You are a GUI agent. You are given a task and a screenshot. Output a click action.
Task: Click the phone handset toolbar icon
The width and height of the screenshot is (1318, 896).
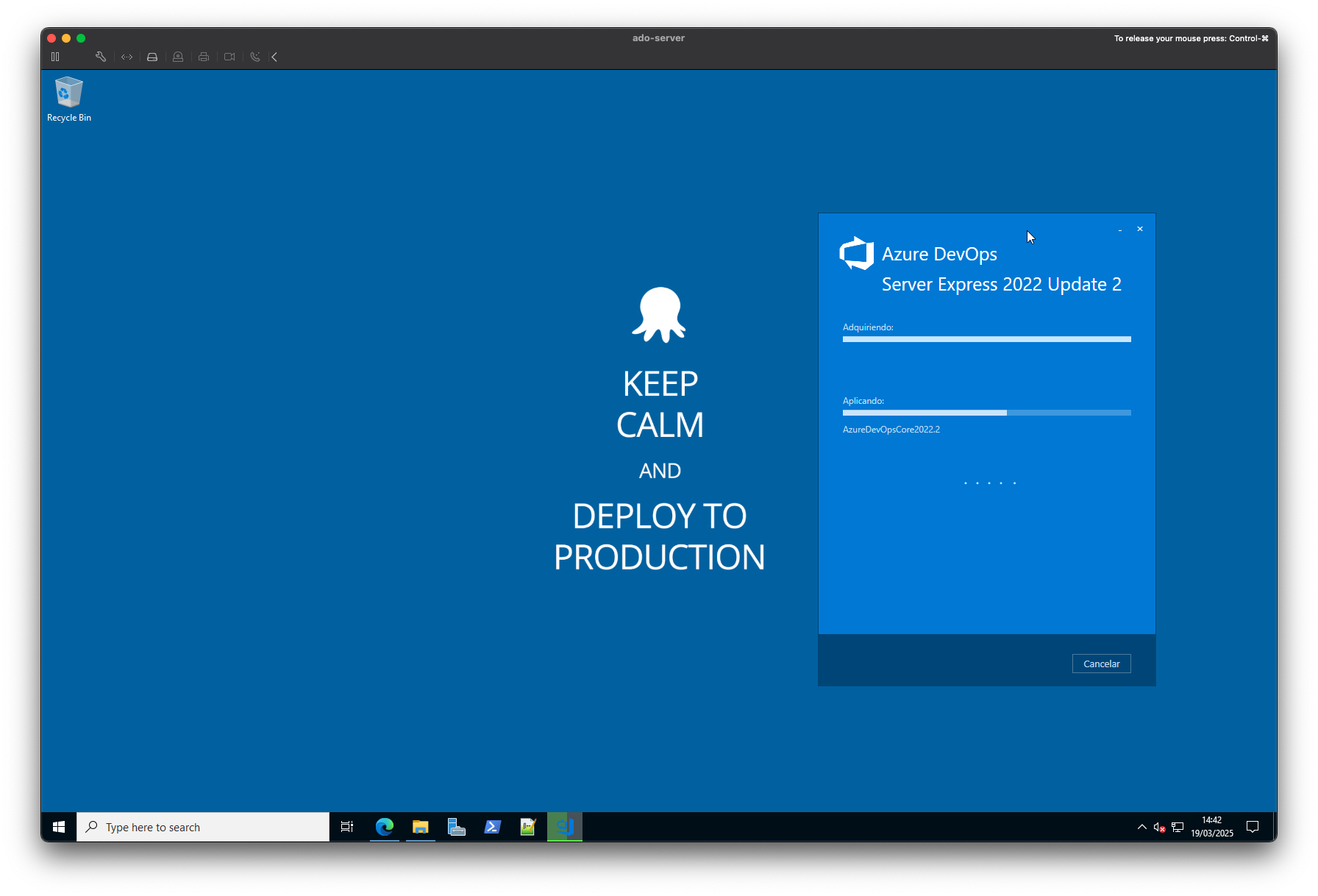pyautogui.click(x=255, y=57)
